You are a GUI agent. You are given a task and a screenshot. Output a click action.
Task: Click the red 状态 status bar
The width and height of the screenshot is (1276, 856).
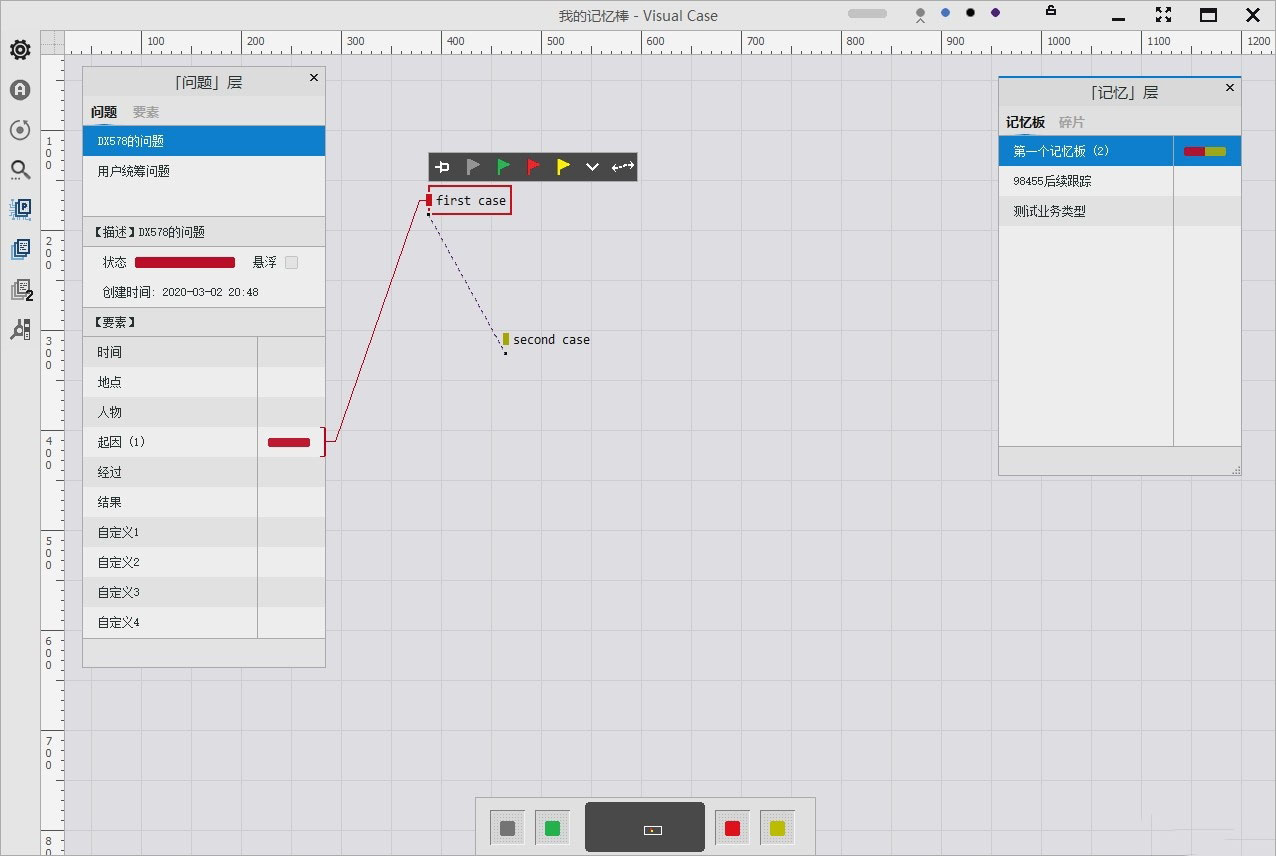coord(185,262)
